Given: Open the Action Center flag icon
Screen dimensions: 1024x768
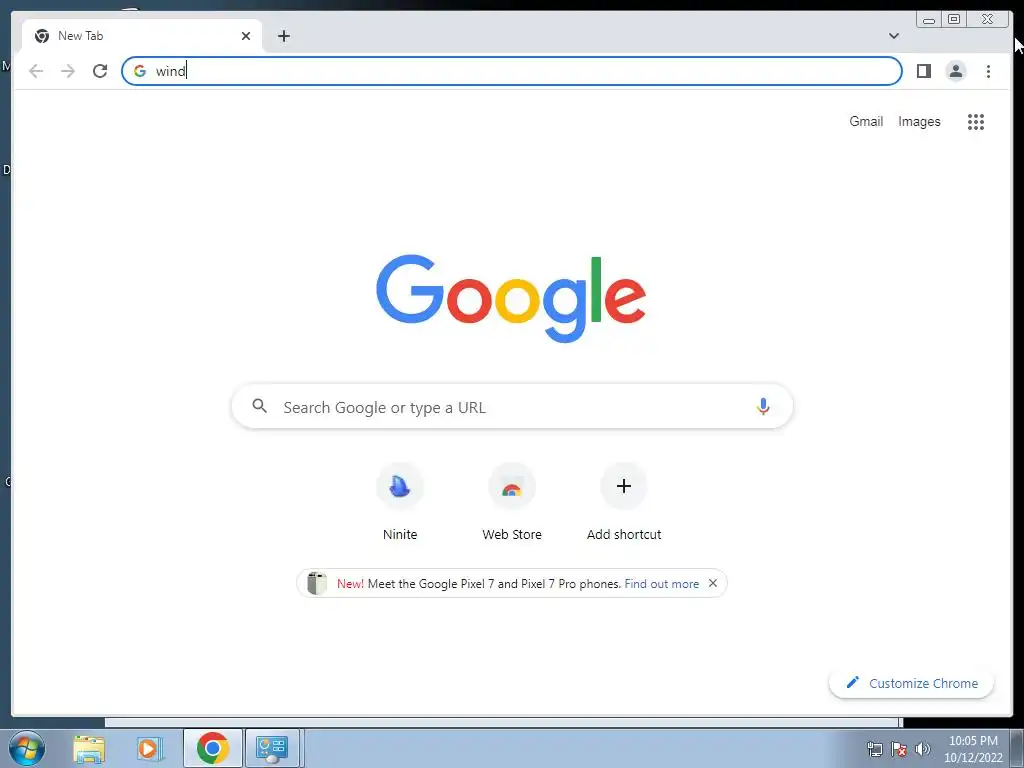Looking at the screenshot, I should click(899, 748).
